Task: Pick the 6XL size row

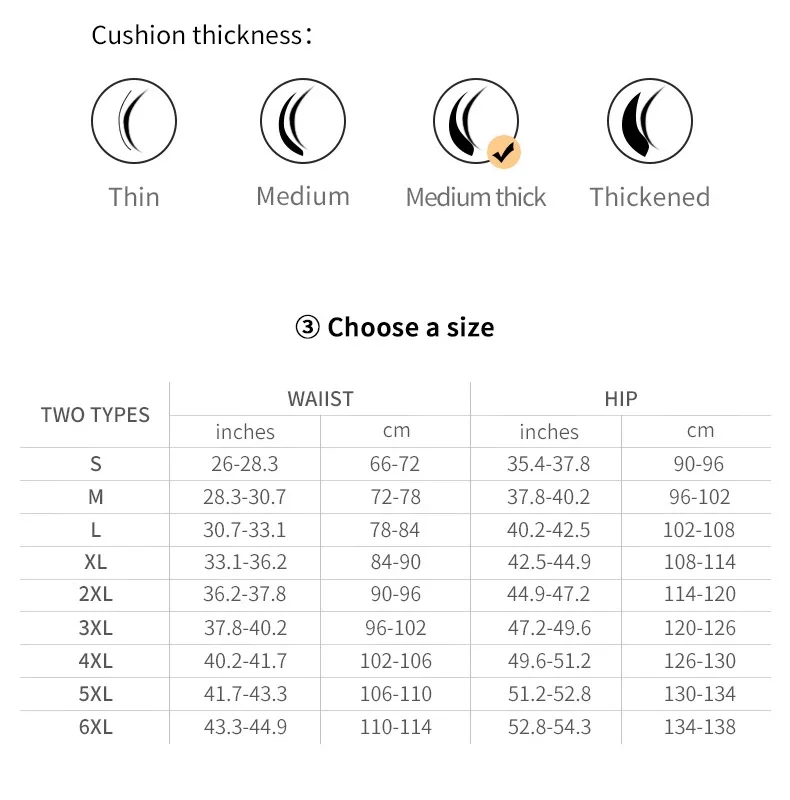Action: pos(96,727)
